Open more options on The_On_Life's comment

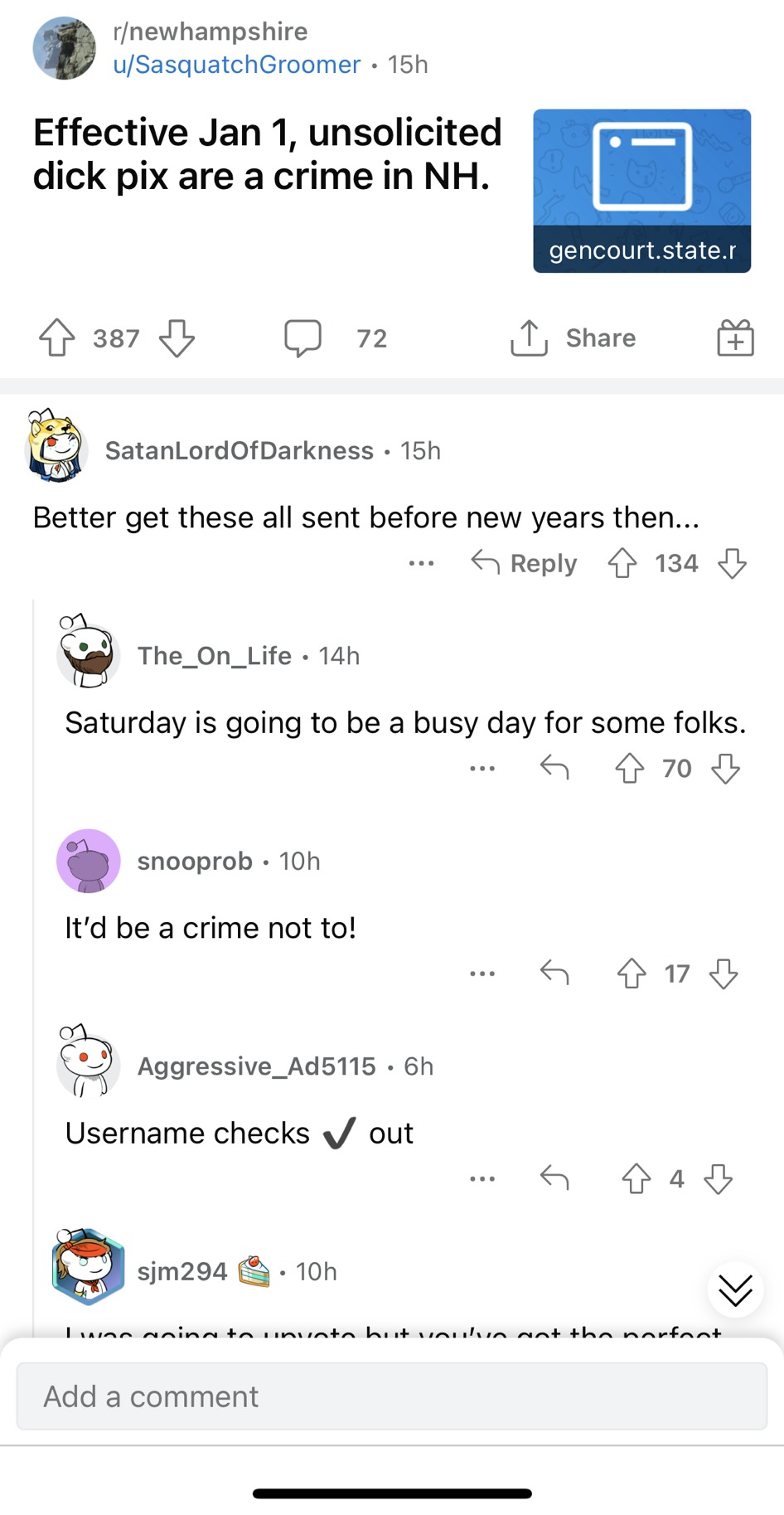(x=482, y=769)
